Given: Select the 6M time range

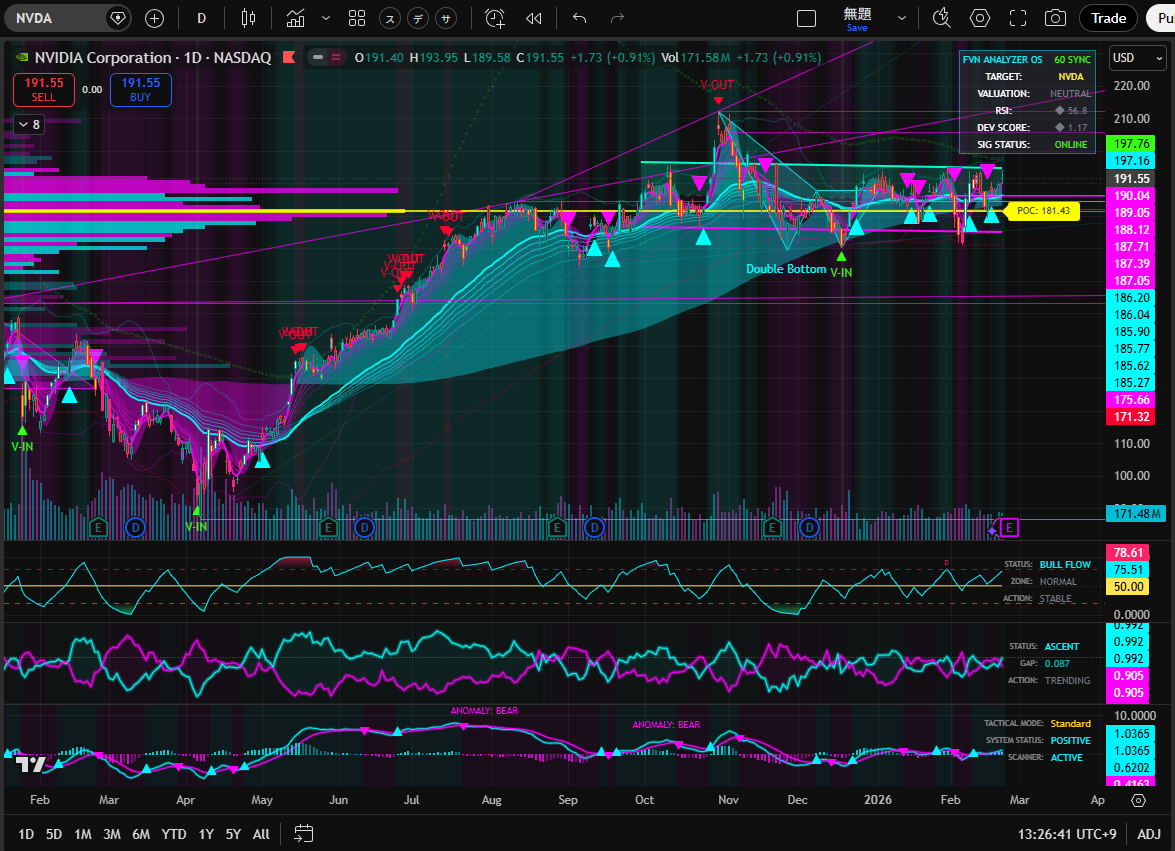Looking at the screenshot, I should click(x=141, y=834).
